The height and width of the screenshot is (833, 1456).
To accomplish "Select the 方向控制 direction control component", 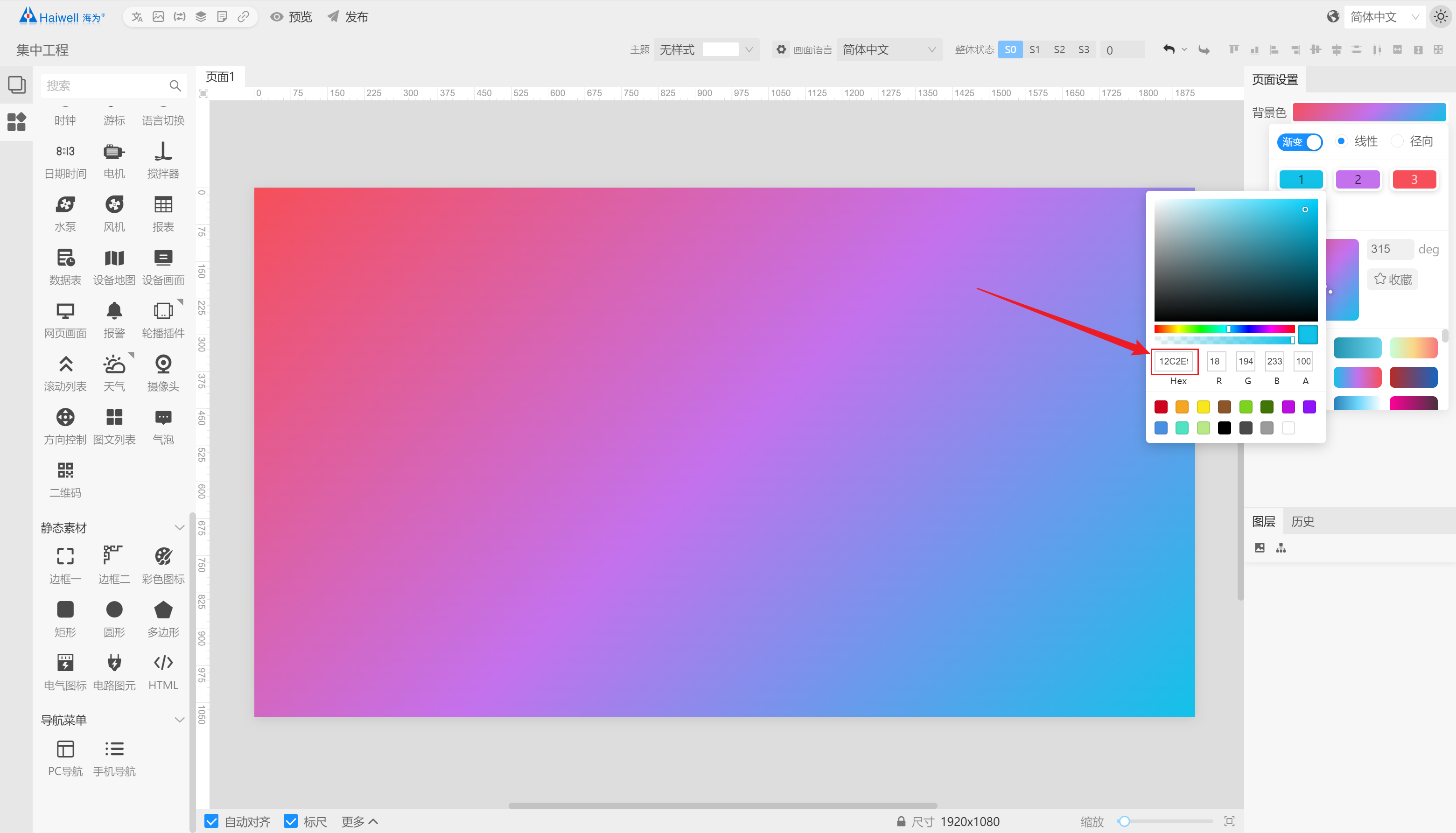I will pyautogui.click(x=65, y=427).
